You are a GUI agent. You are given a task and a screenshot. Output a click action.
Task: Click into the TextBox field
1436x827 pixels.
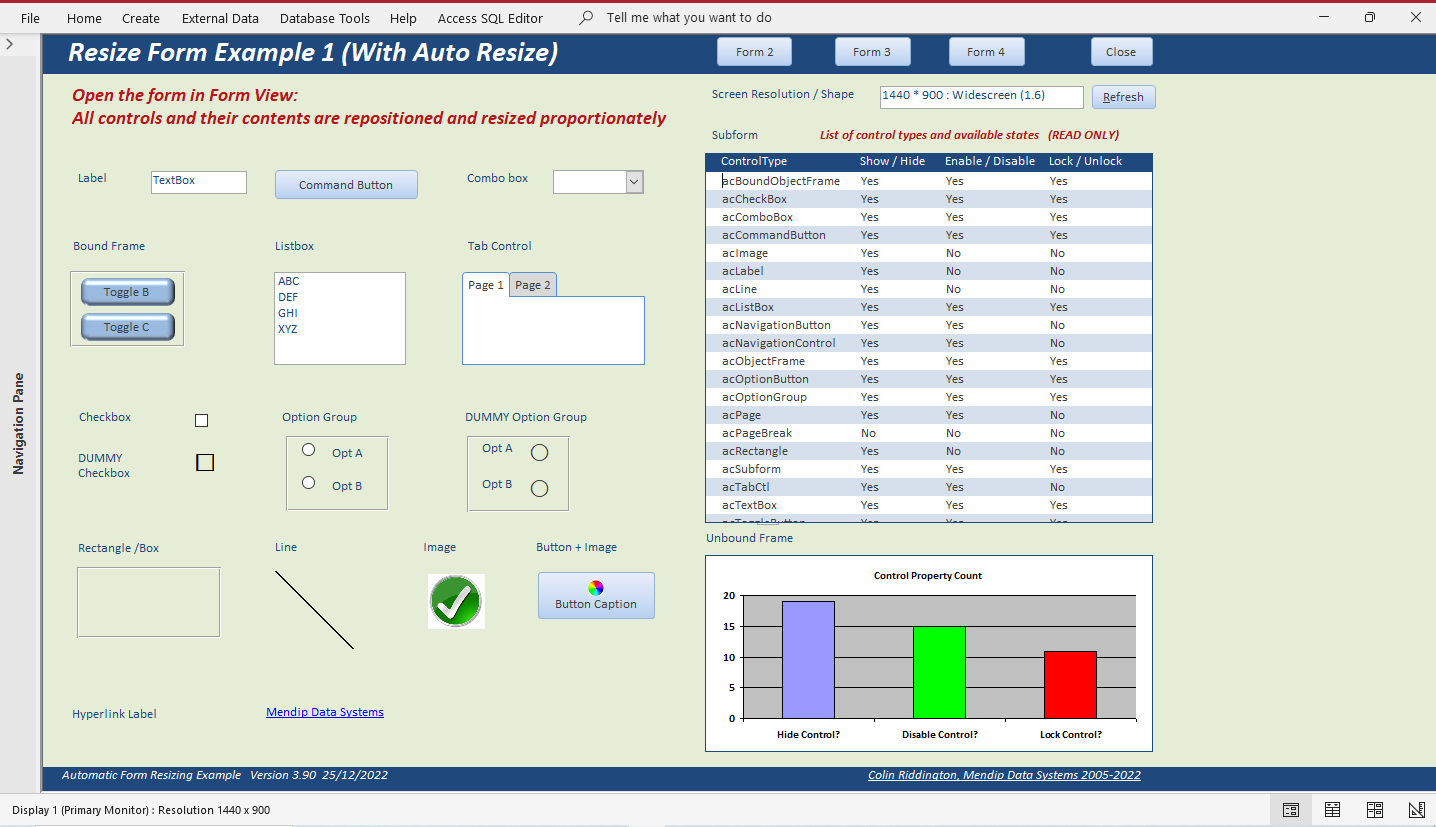(x=198, y=182)
